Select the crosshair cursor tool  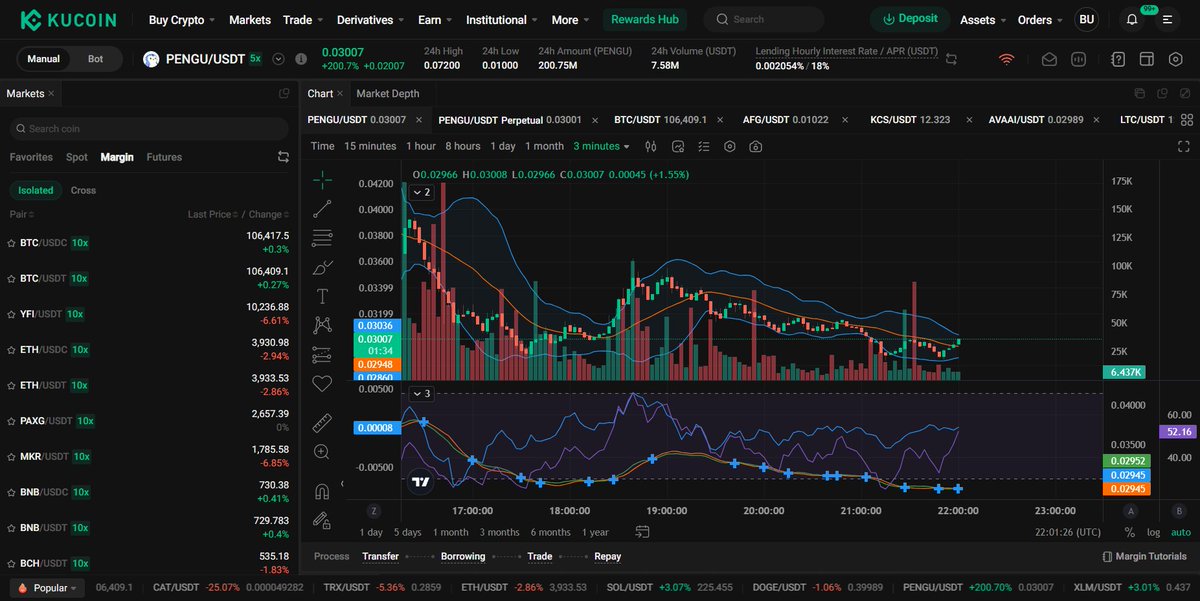pyautogui.click(x=322, y=181)
